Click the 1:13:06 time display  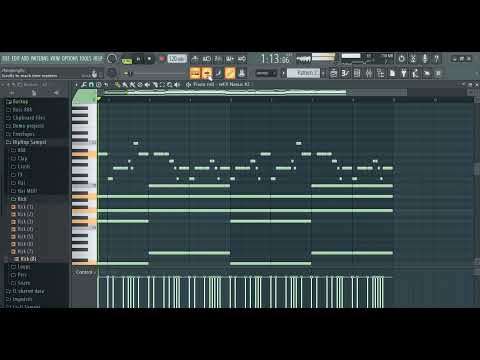coord(275,59)
